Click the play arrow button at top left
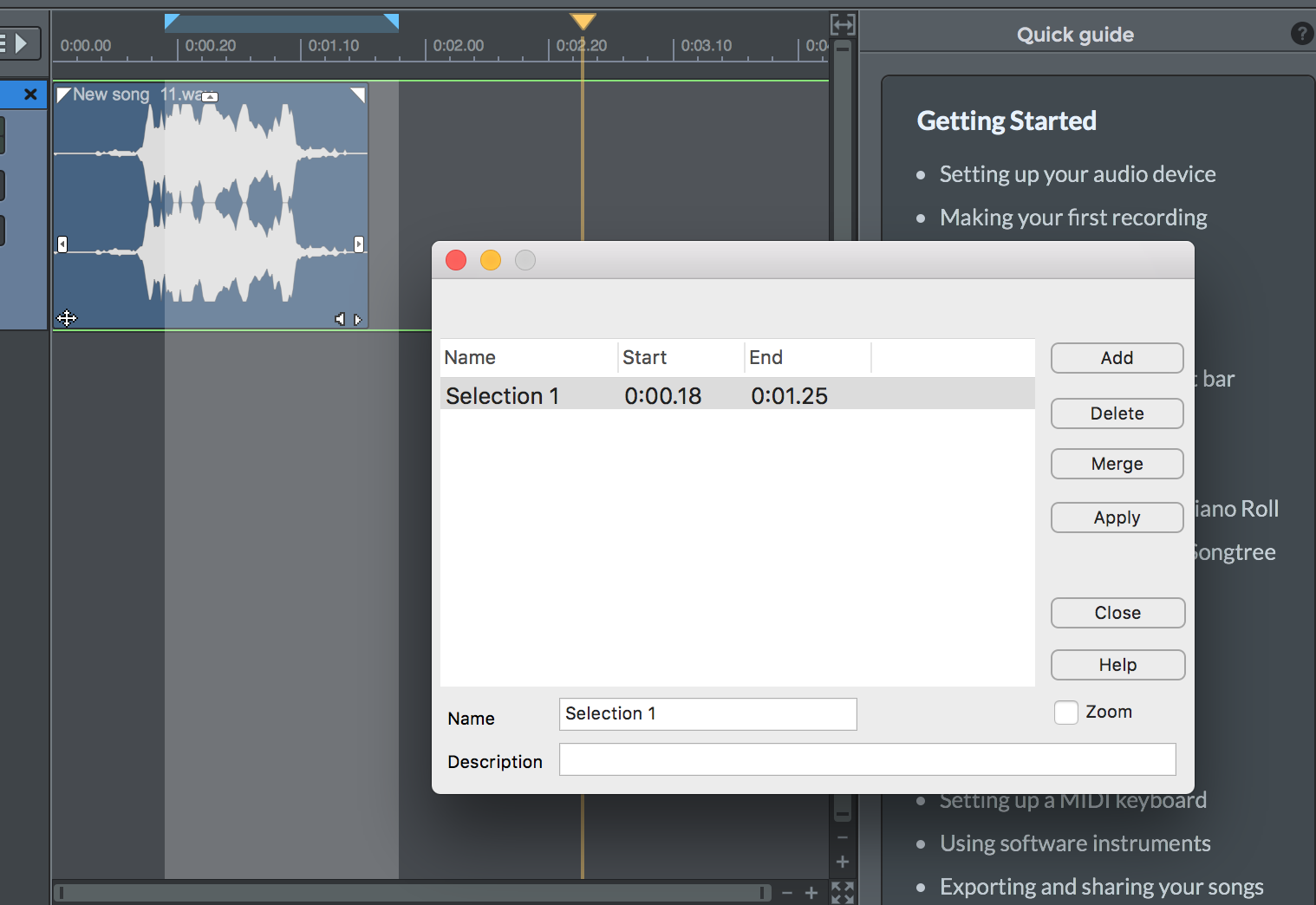This screenshot has height=905, width=1316. (21, 42)
